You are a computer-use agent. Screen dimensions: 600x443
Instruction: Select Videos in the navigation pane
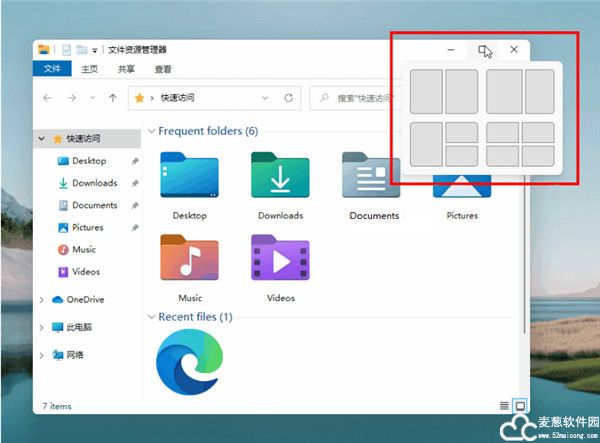tap(86, 272)
